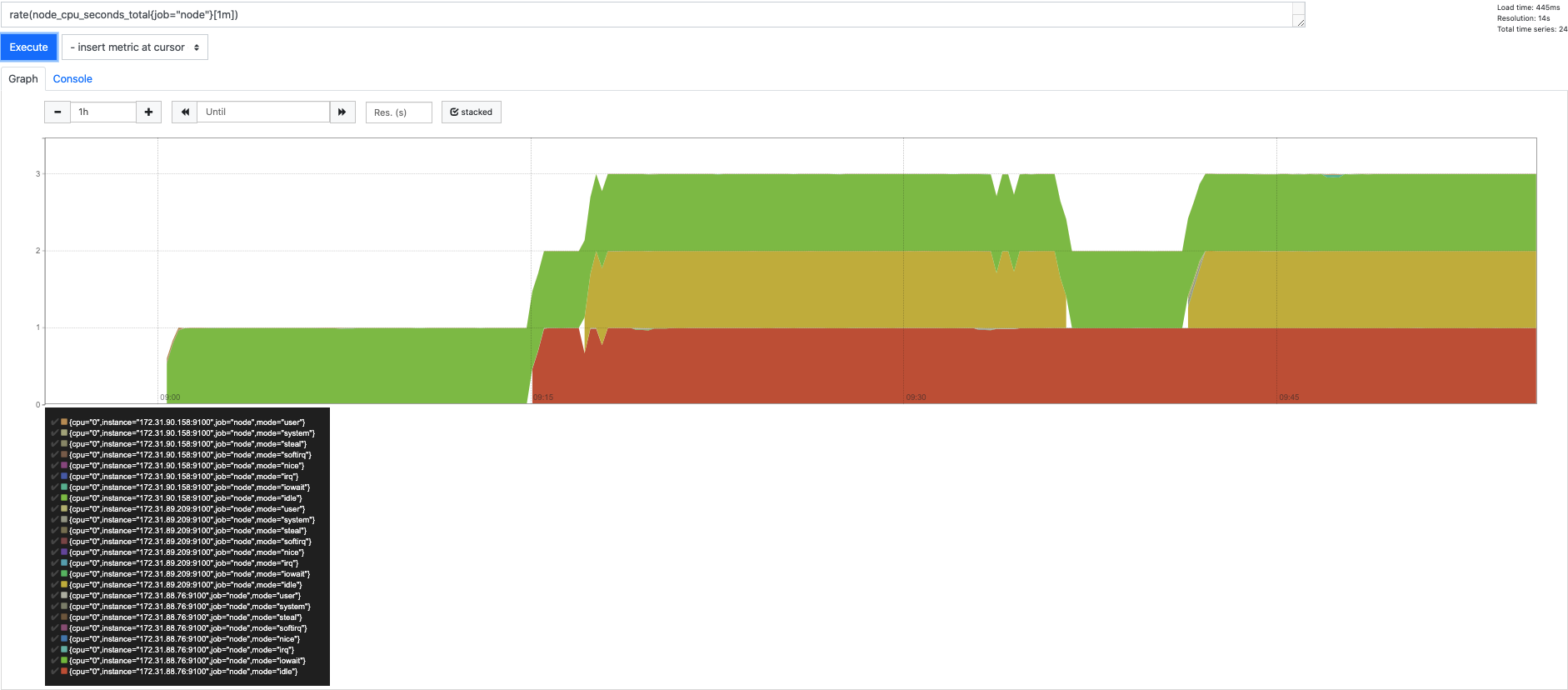
Task: Toggle checkmark for 90.158 mode="user" series
Action: pyautogui.click(x=55, y=422)
